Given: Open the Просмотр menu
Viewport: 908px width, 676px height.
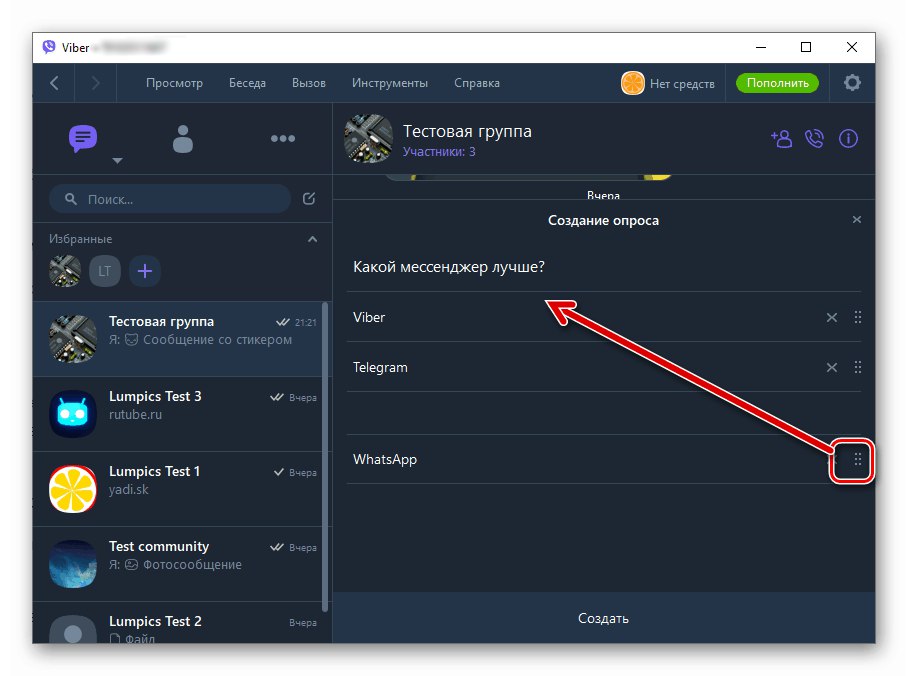Looking at the screenshot, I should (x=174, y=83).
